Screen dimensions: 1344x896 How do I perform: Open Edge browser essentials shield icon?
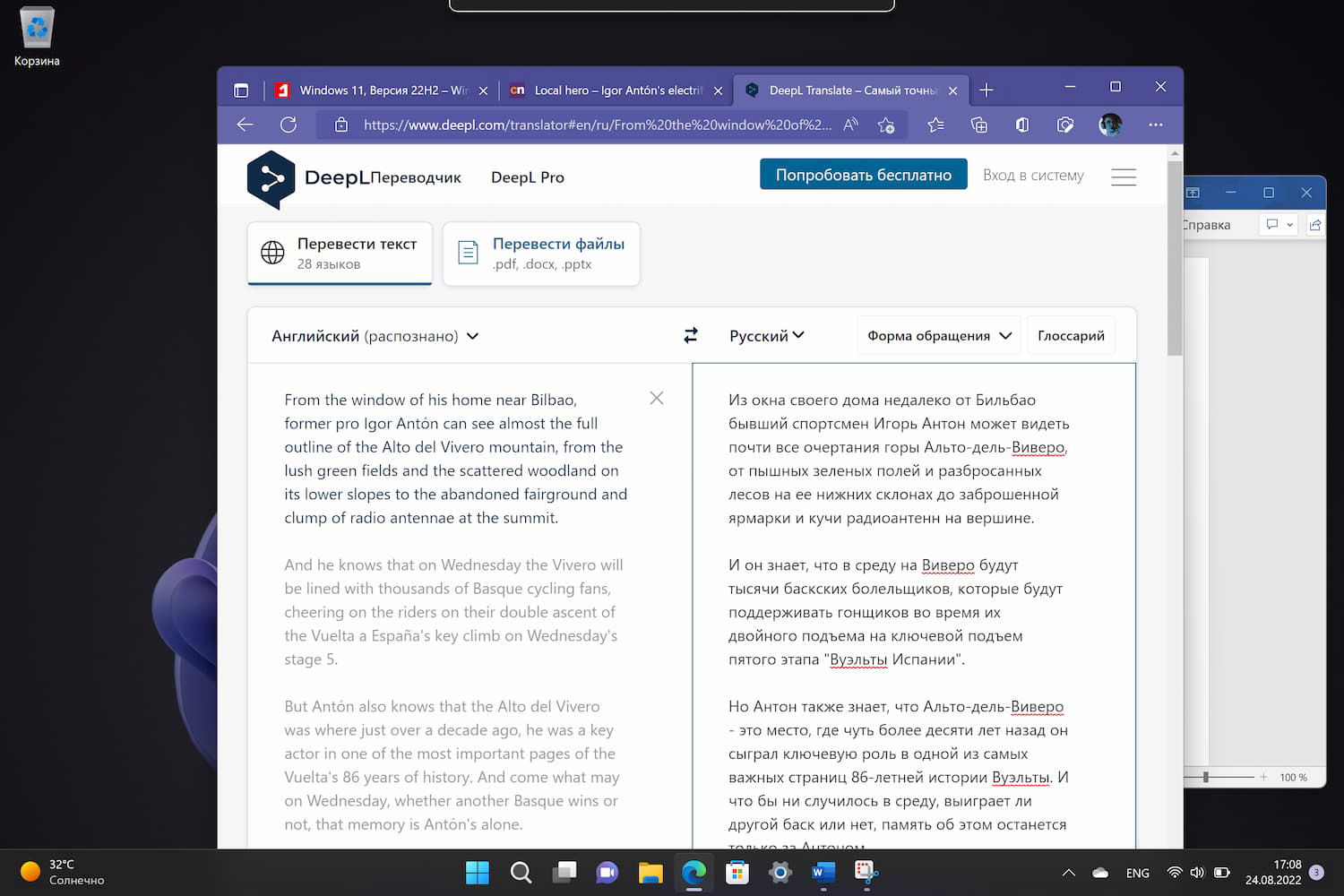(1065, 125)
